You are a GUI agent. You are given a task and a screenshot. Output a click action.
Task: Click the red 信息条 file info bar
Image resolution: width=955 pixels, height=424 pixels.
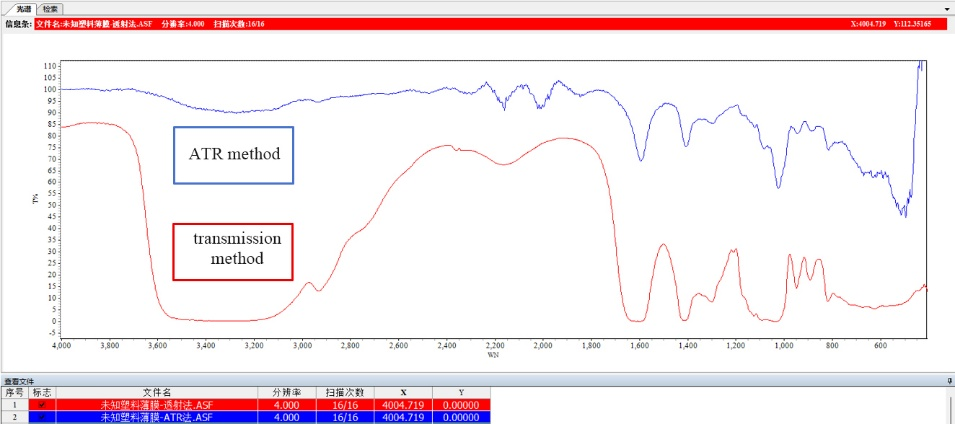[x=493, y=24]
